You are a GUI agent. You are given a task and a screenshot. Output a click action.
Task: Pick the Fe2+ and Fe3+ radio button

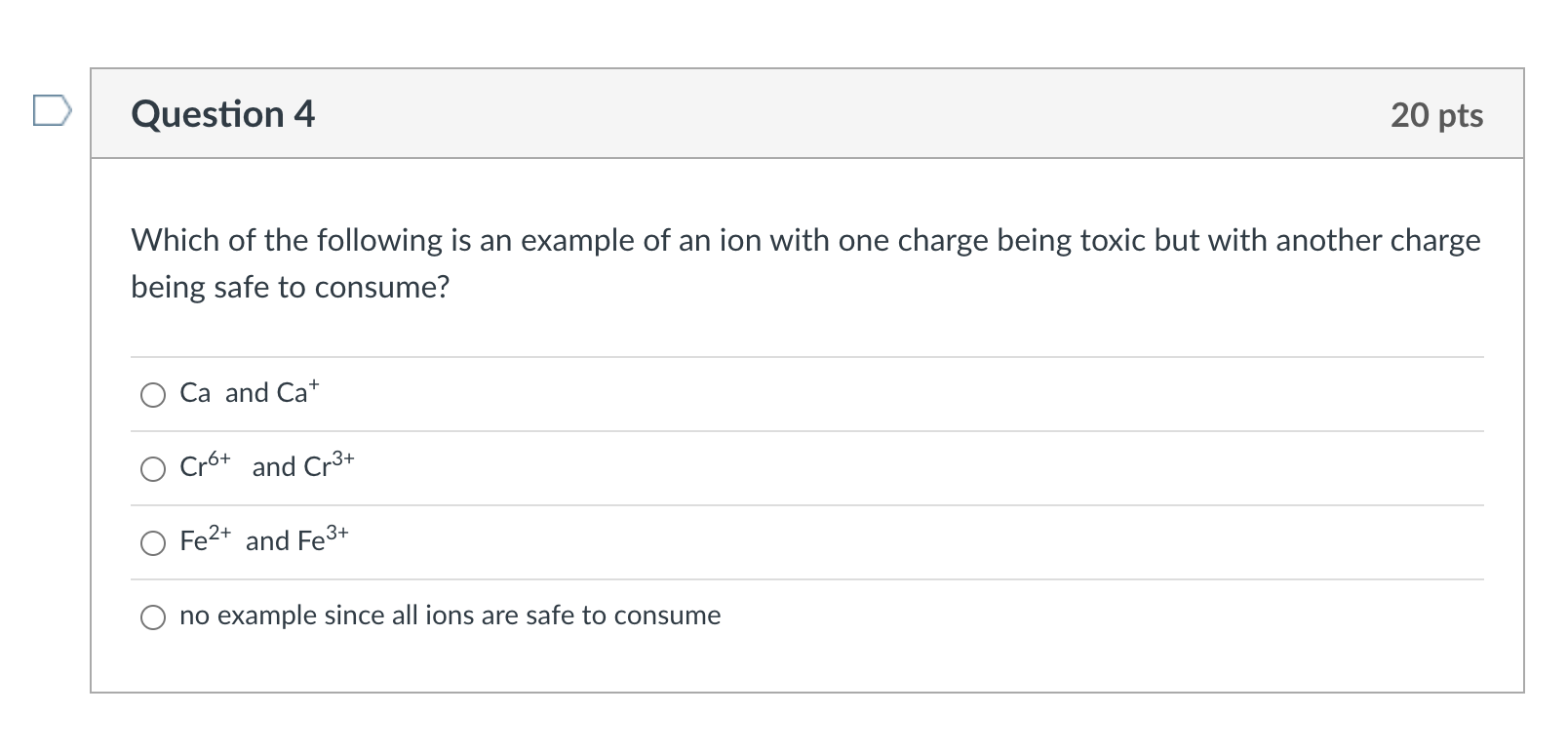pyautogui.click(x=153, y=543)
